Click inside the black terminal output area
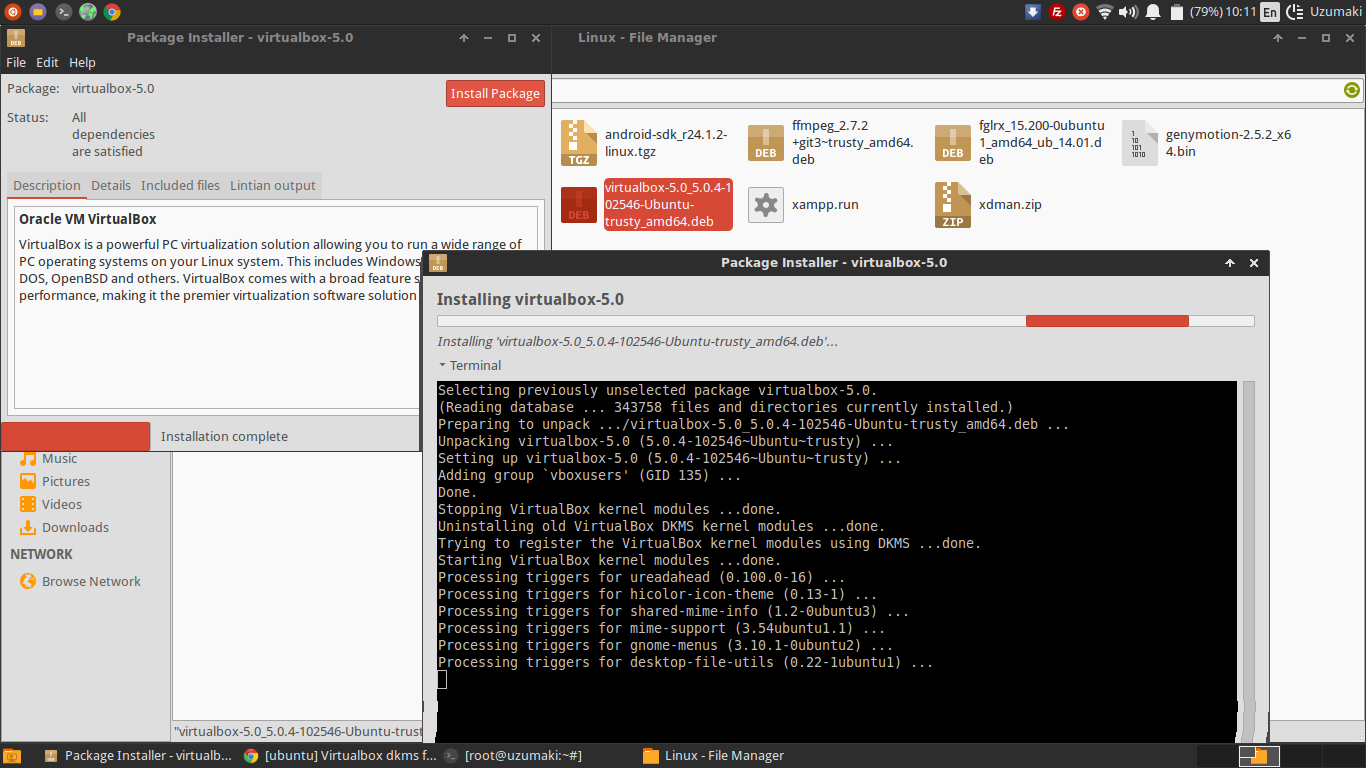The image size is (1366, 768). click(837, 561)
